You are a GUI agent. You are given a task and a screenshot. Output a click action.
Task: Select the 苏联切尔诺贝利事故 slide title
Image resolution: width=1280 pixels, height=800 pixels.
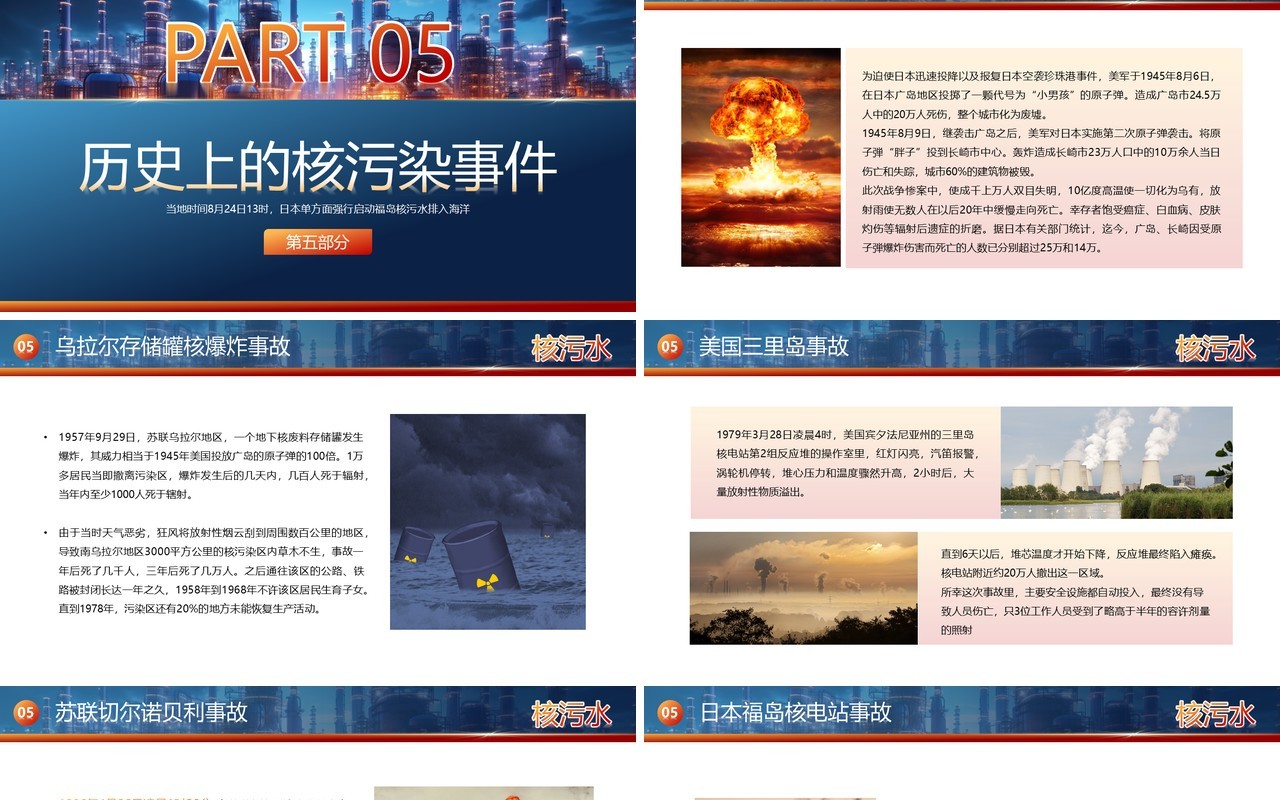[151, 713]
